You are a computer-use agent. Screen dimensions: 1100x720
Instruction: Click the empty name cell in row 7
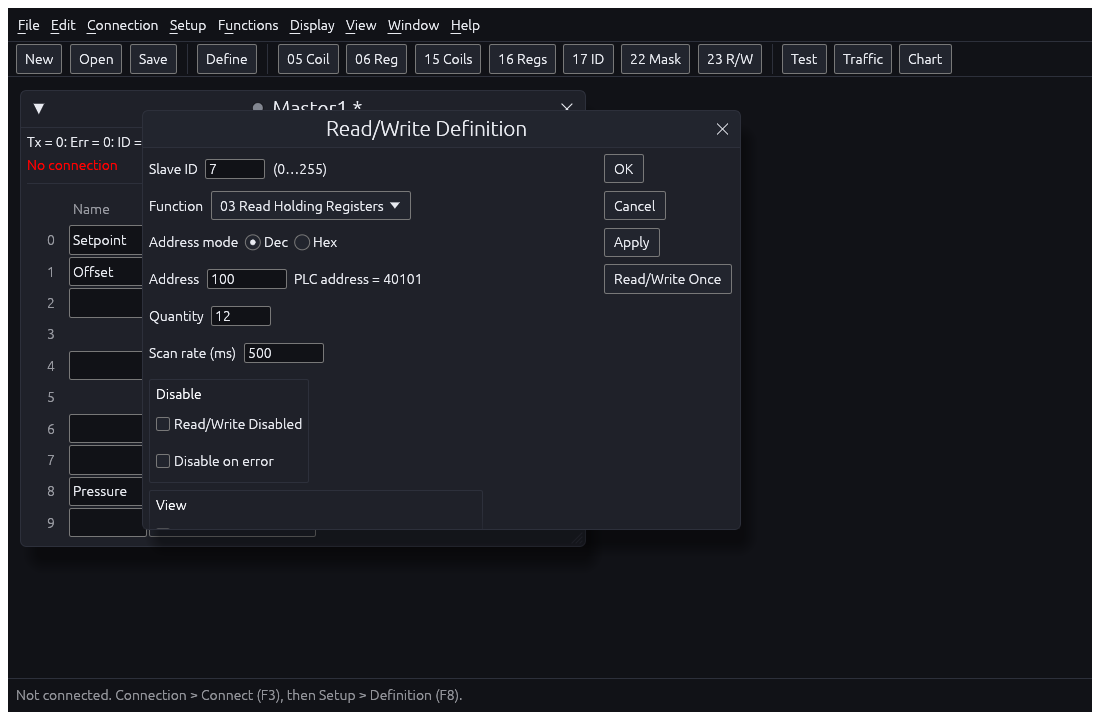[x=106, y=460]
